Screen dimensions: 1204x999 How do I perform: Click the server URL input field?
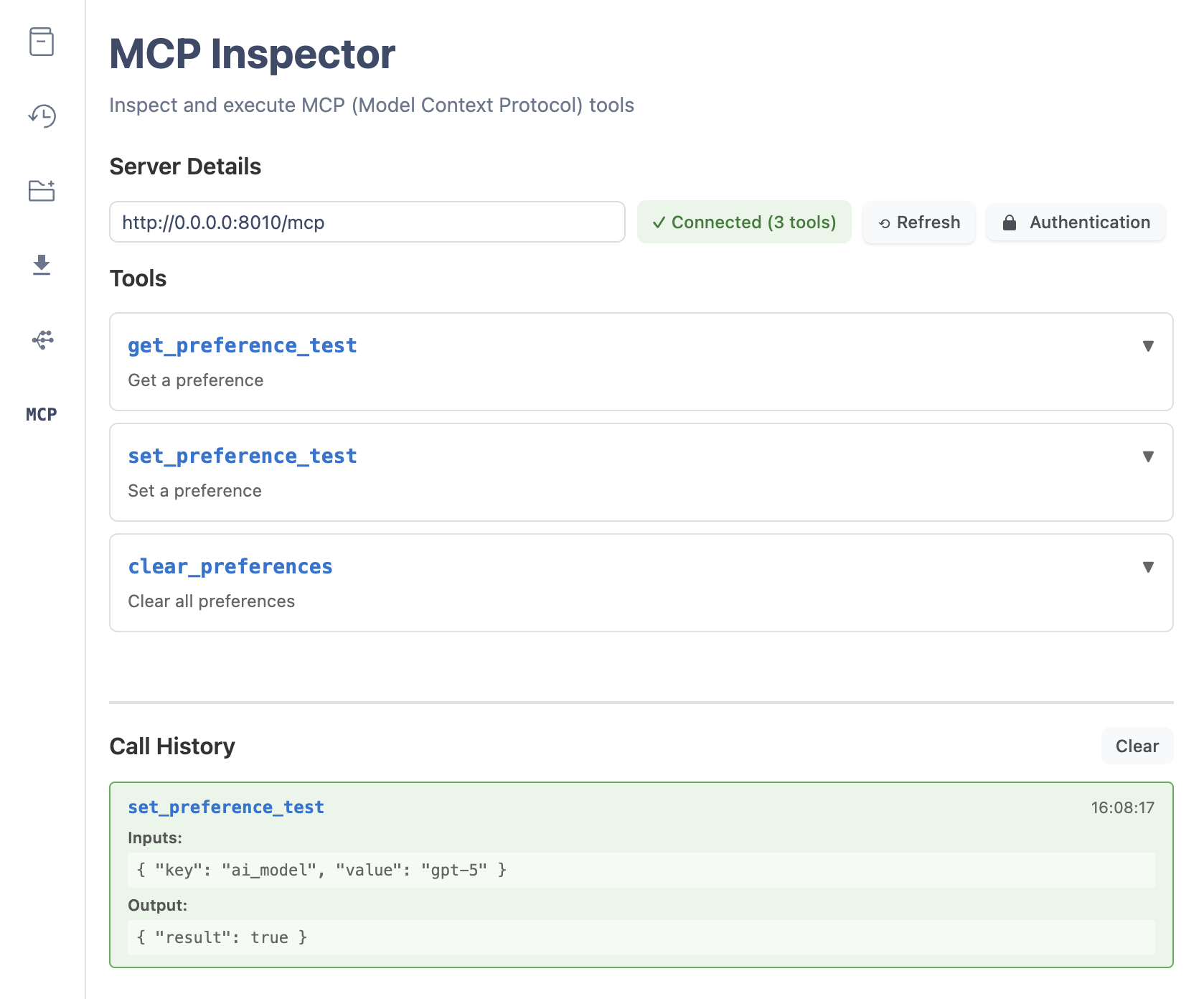coord(367,222)
